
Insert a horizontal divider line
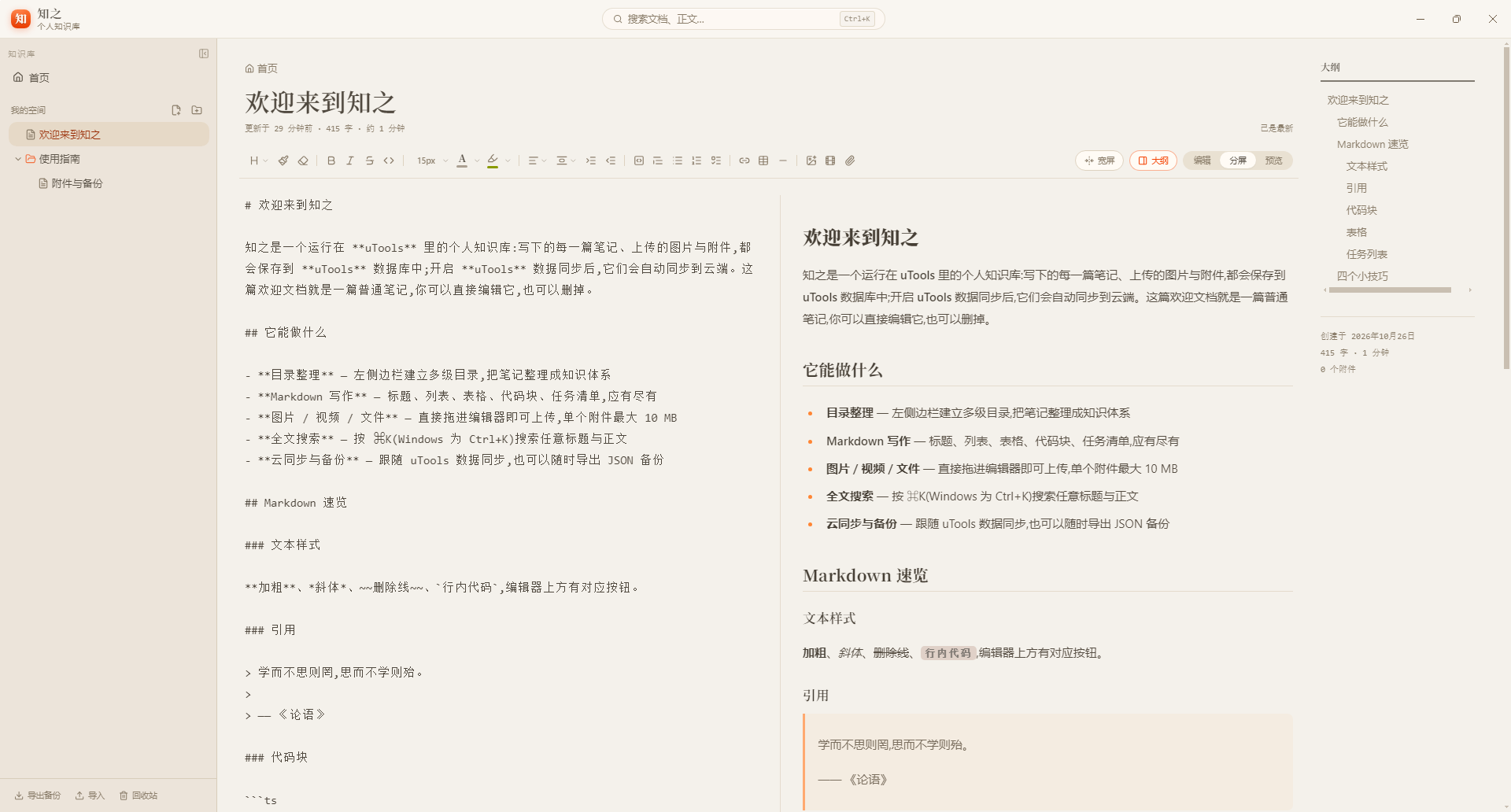(x=783, y=161)
